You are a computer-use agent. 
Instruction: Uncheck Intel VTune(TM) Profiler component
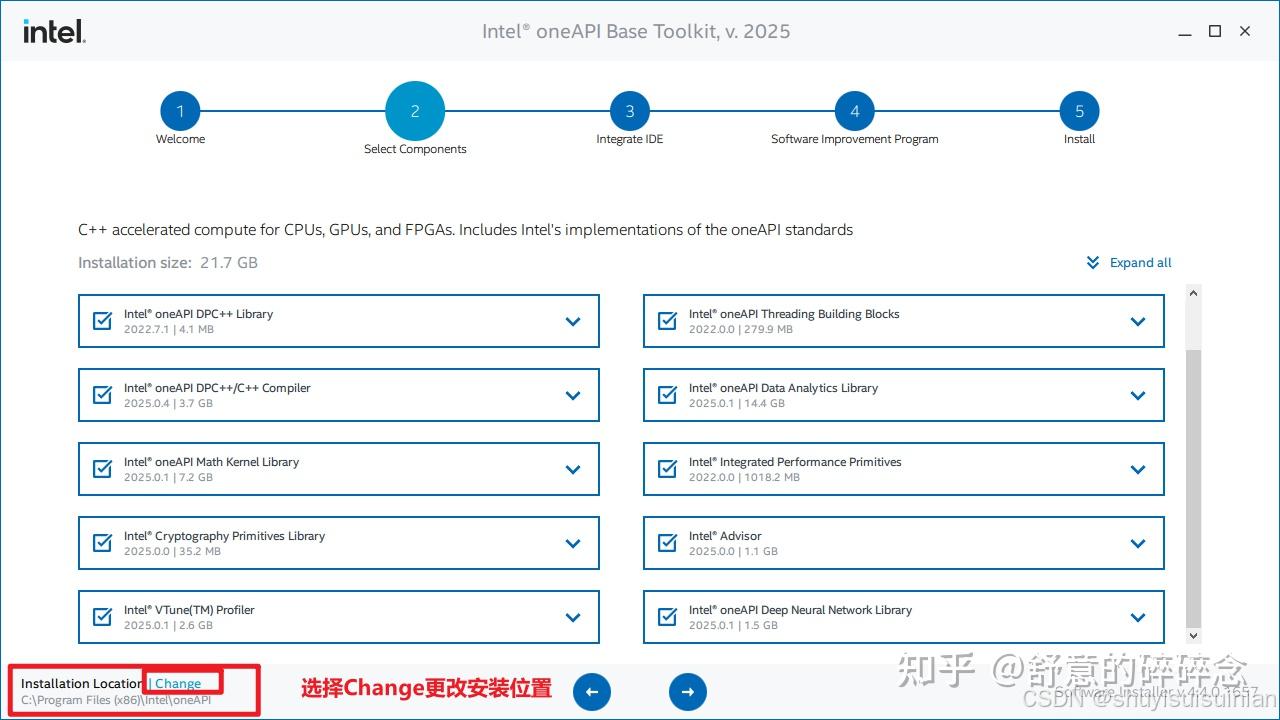click(x=101, y=617)
